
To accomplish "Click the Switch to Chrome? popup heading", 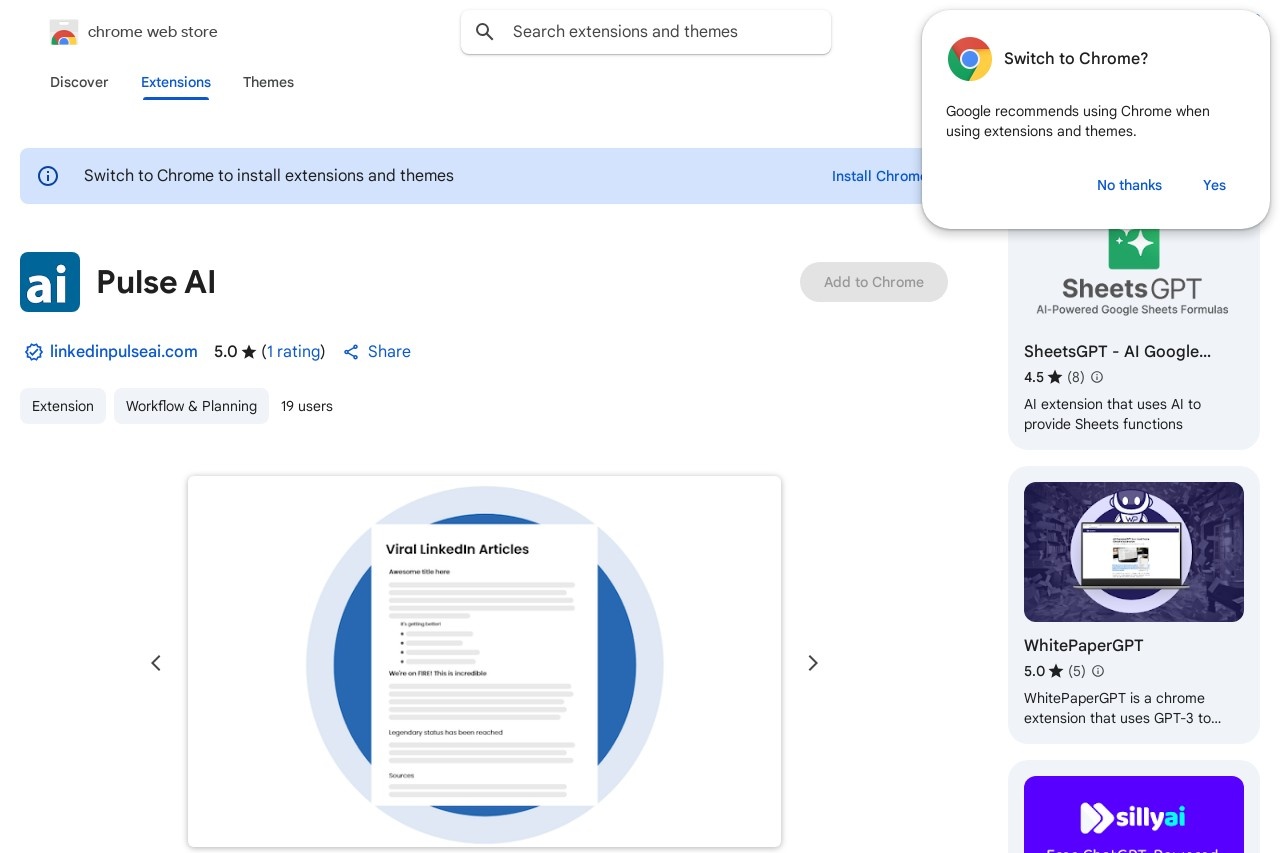I will (x=1076, y=59).
